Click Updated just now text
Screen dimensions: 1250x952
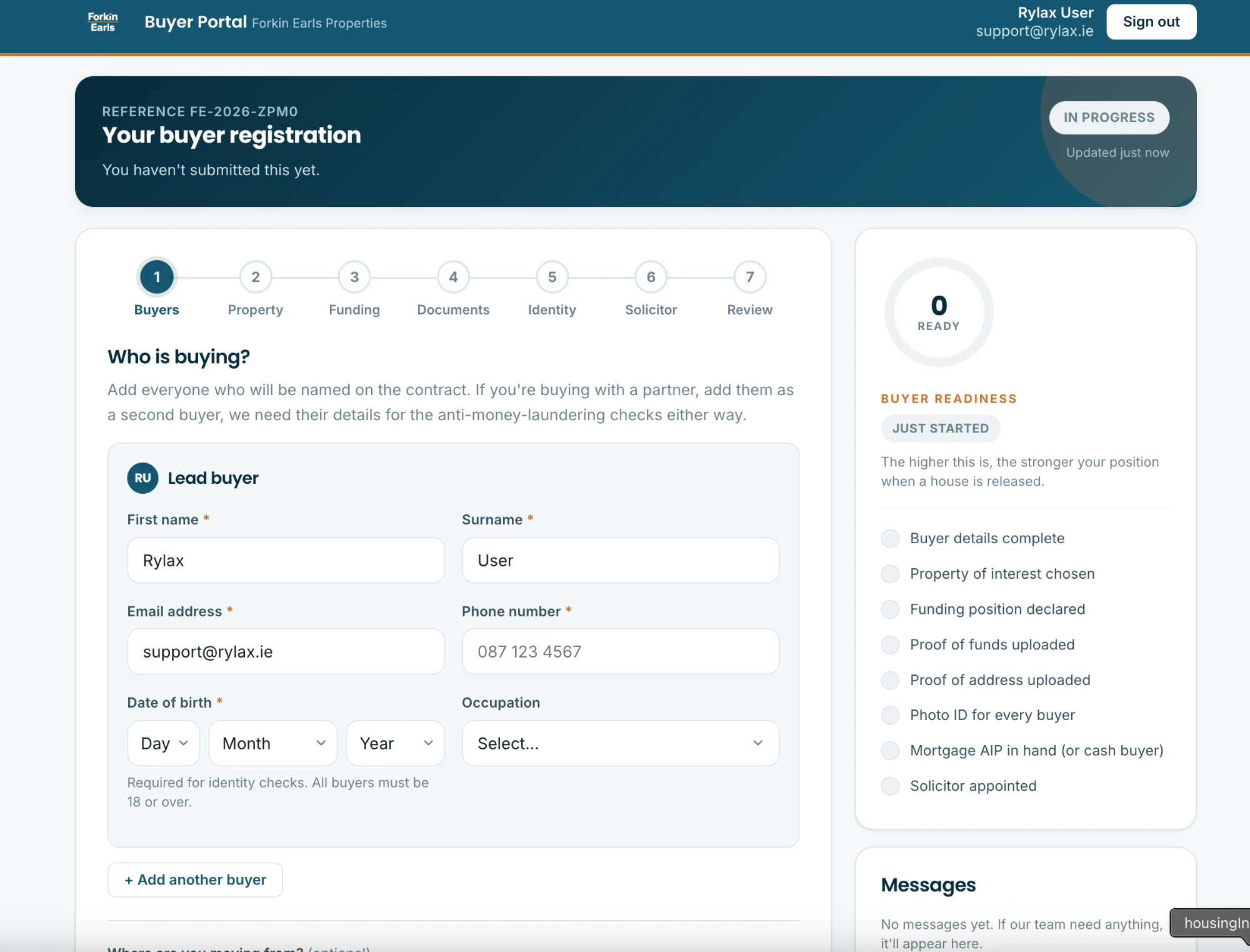(1117, 153)
